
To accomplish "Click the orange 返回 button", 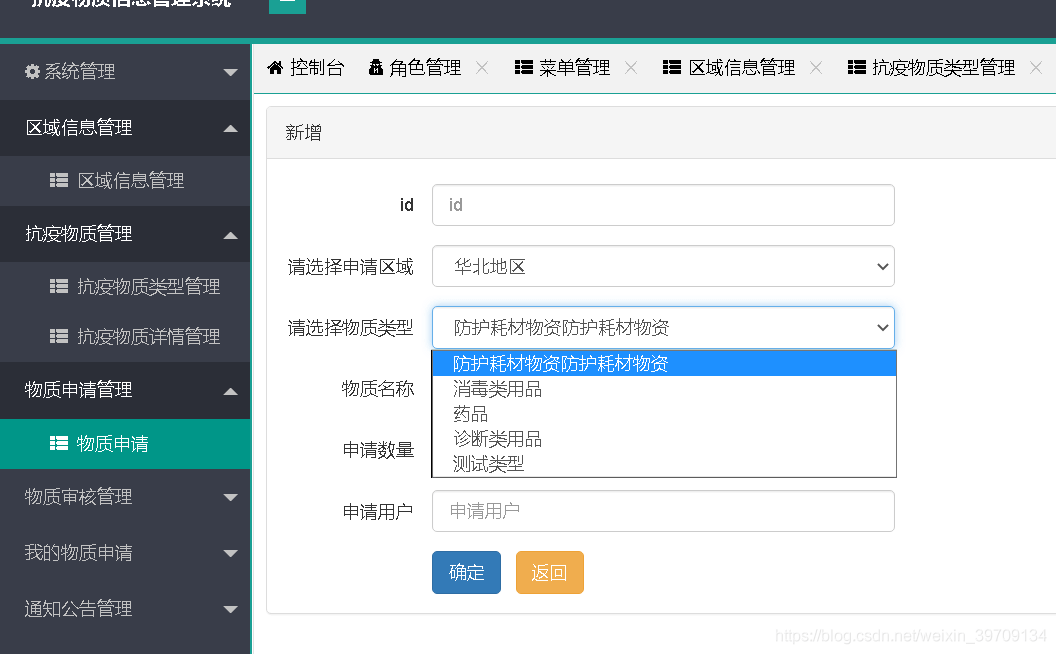I will 549,573.
